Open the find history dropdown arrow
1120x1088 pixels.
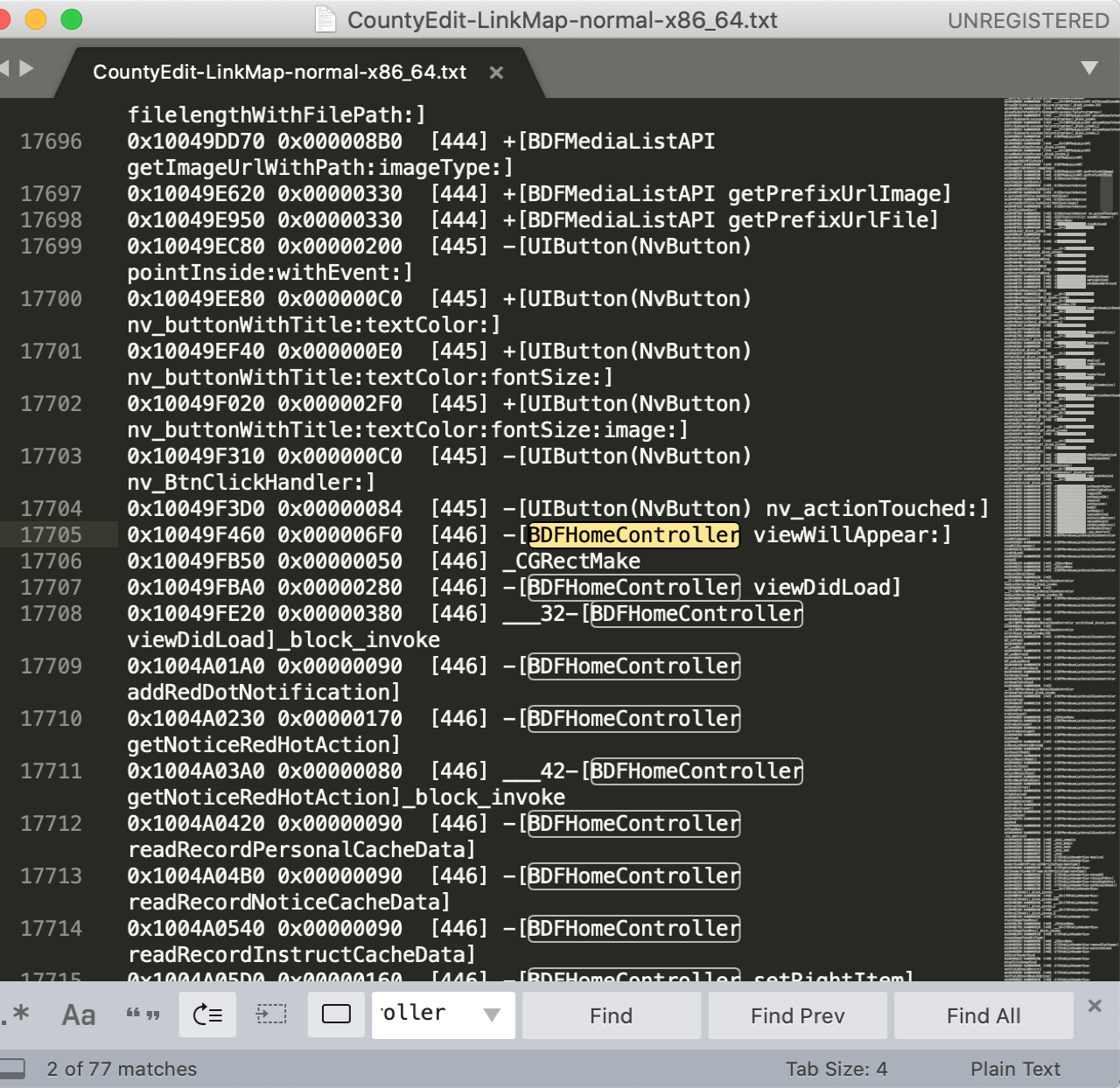coord(492,1015)
